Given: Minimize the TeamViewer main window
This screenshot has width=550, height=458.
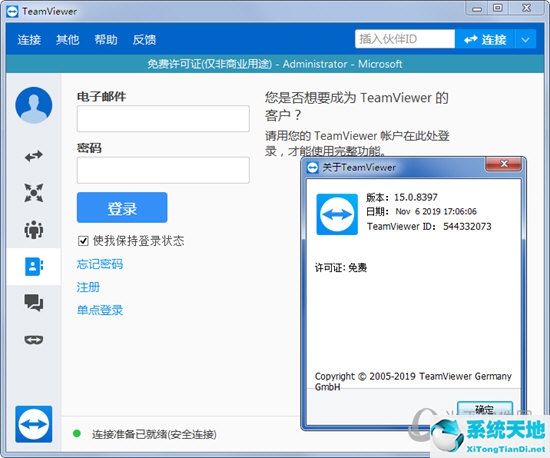Looking at the screenshot, I should (477, 8).
